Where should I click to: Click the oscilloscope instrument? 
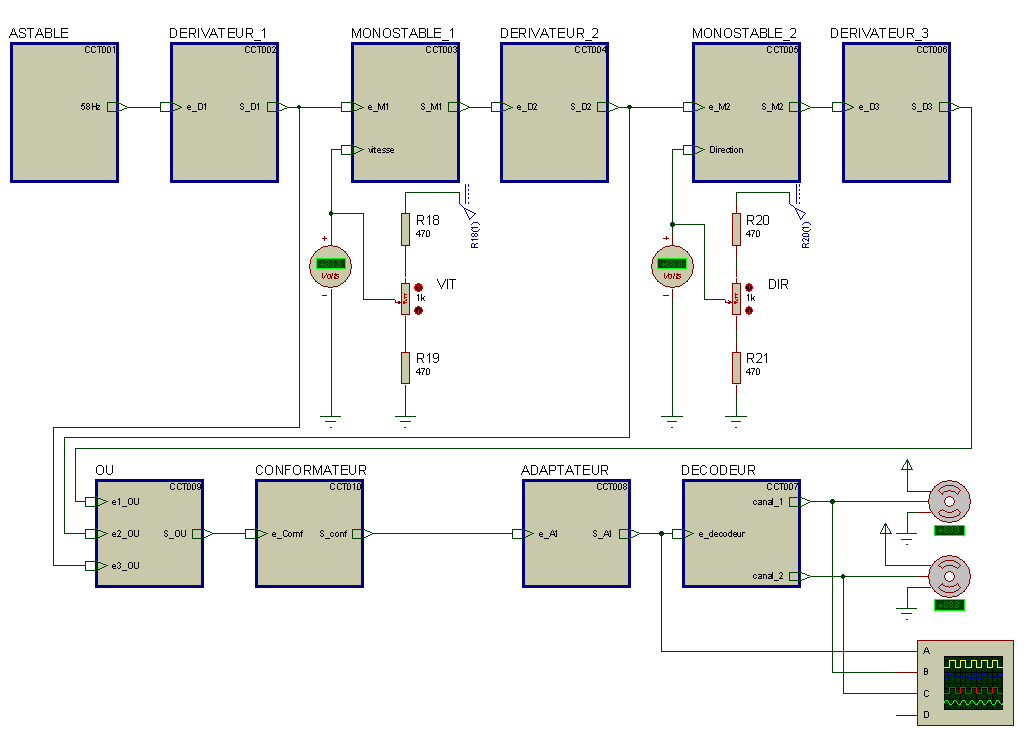[965, 682]
